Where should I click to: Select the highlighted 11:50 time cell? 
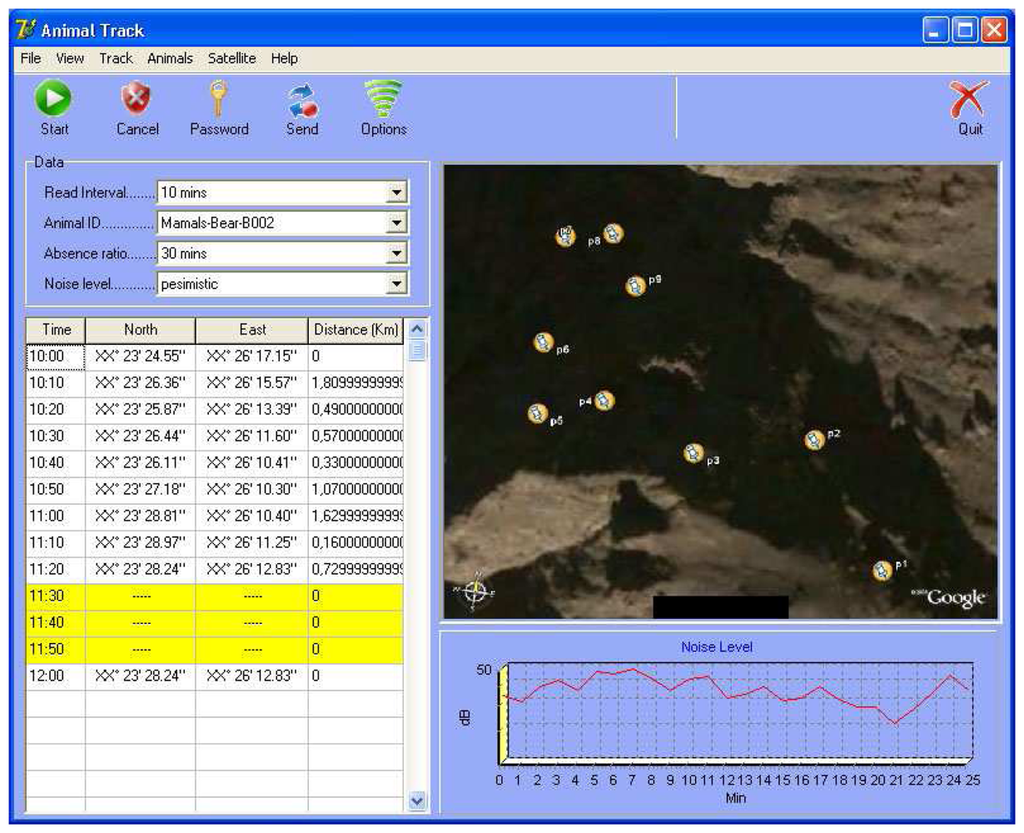point(56,650)
